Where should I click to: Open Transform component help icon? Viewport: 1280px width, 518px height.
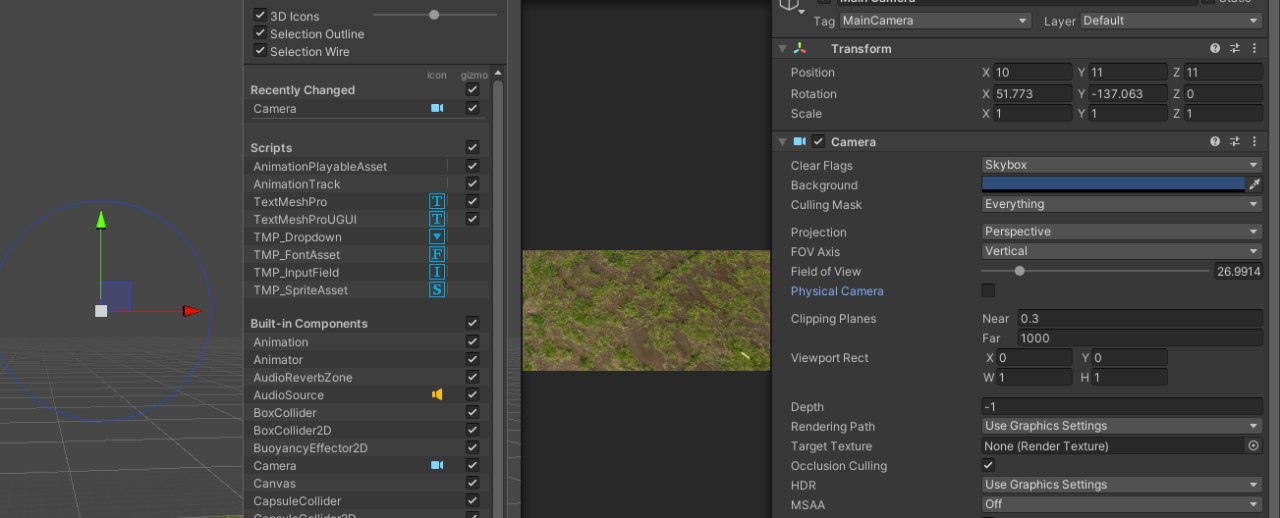tap(1215, 49)
